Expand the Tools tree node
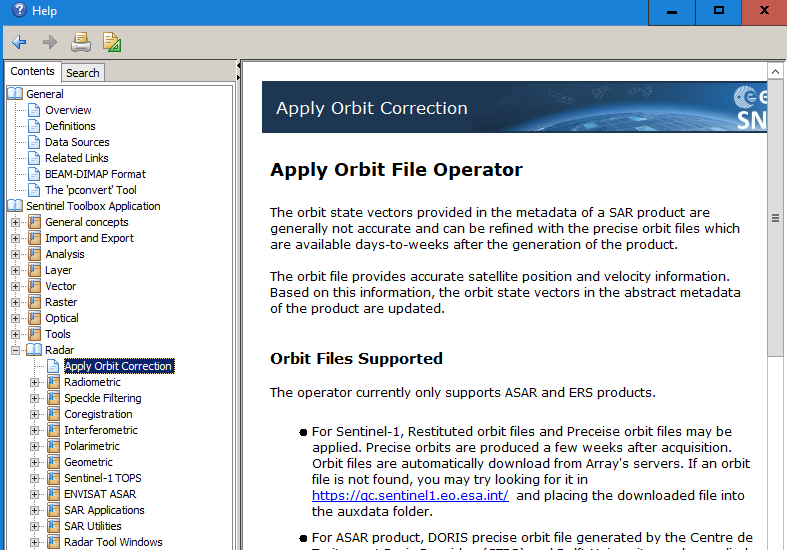 [16, 335]
